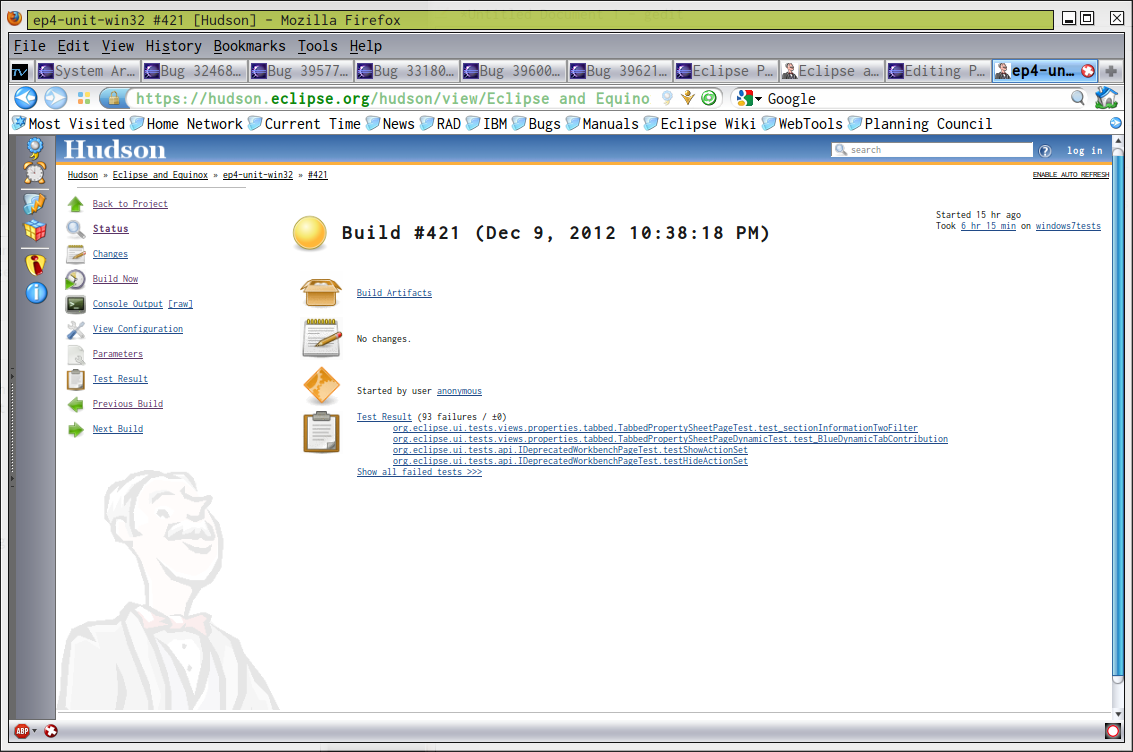
Task: Open the windows7tests node link
Action: (x=1068, y=226)
